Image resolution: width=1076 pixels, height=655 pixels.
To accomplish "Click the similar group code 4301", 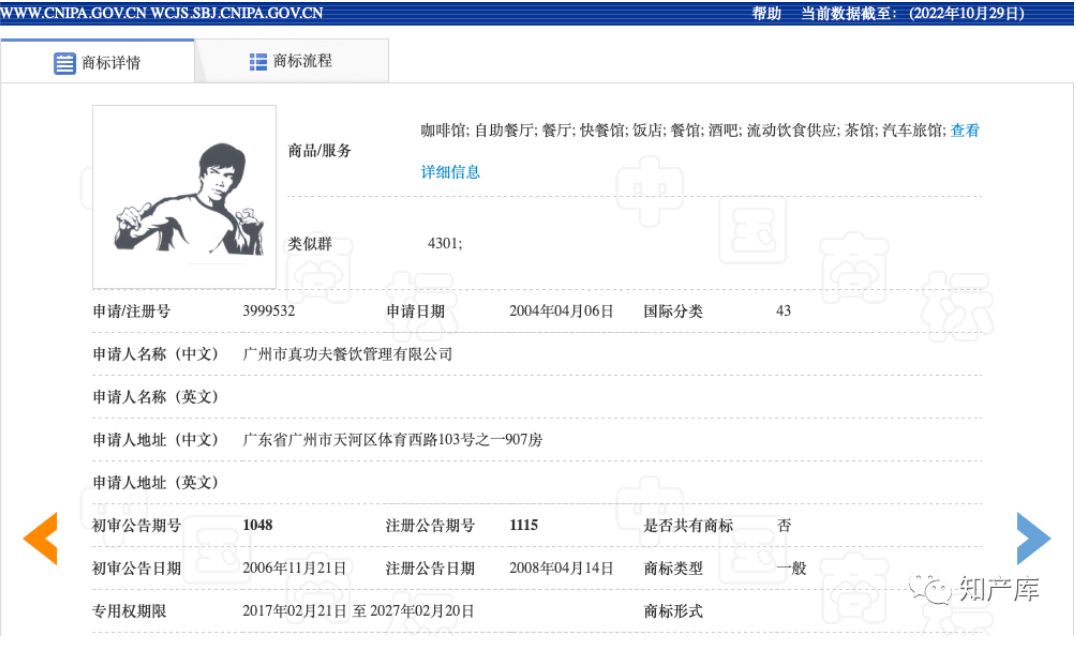I will pos(444,243).
